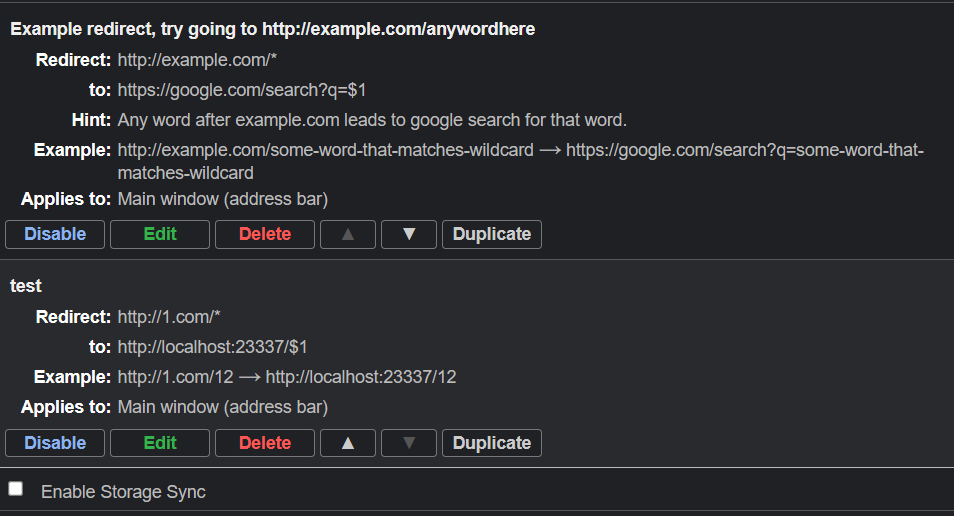This screenshot has height=516, width=954.
Task: Click the http://1.com/* redirect pattern
Action: click(x=169, y=317)
